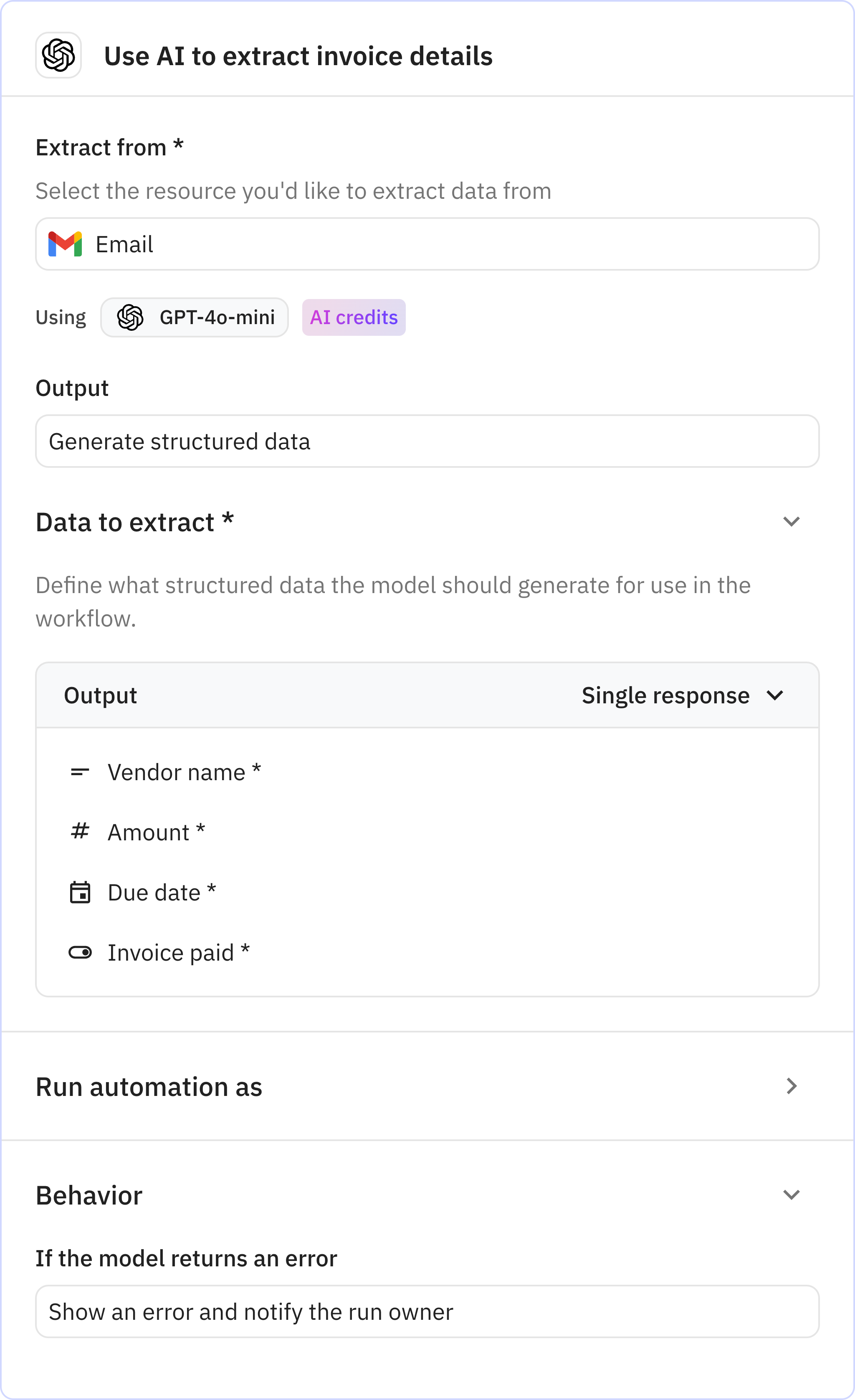Click the toggle-type icon beside Invoice paid
This screenshot has width=855, height=1400.
point(80,952)
